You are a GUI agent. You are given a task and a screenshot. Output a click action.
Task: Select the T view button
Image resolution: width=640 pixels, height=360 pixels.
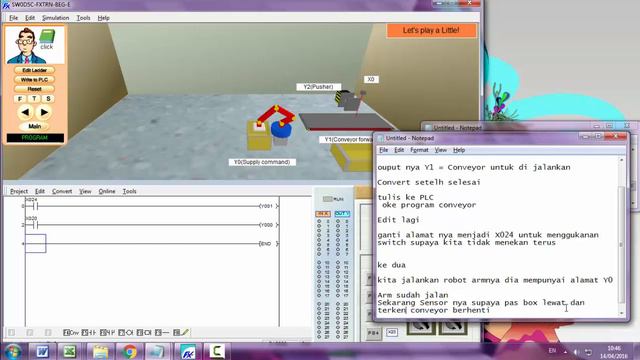coord(34,99)
